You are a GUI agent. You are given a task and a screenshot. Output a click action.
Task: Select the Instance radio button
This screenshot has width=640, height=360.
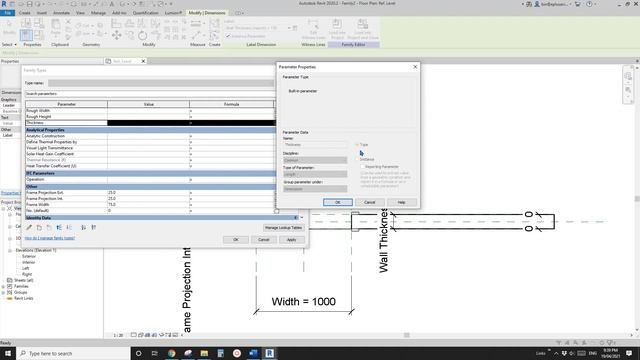(x=357, y=159)
